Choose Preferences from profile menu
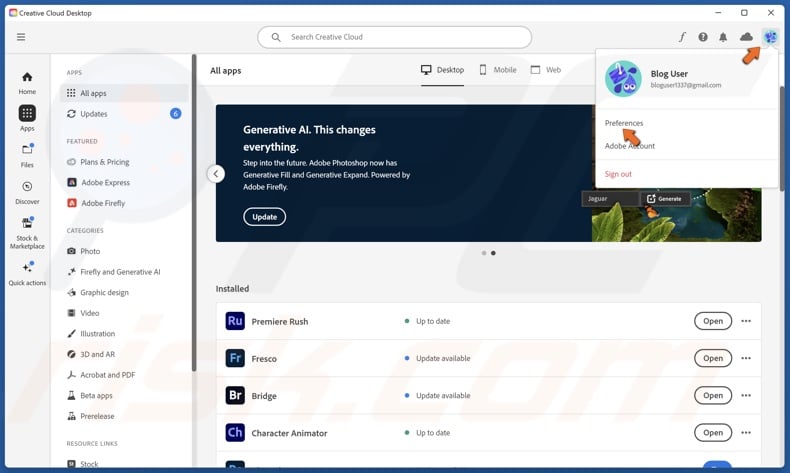790x473 pixels. tap(624, 123)
